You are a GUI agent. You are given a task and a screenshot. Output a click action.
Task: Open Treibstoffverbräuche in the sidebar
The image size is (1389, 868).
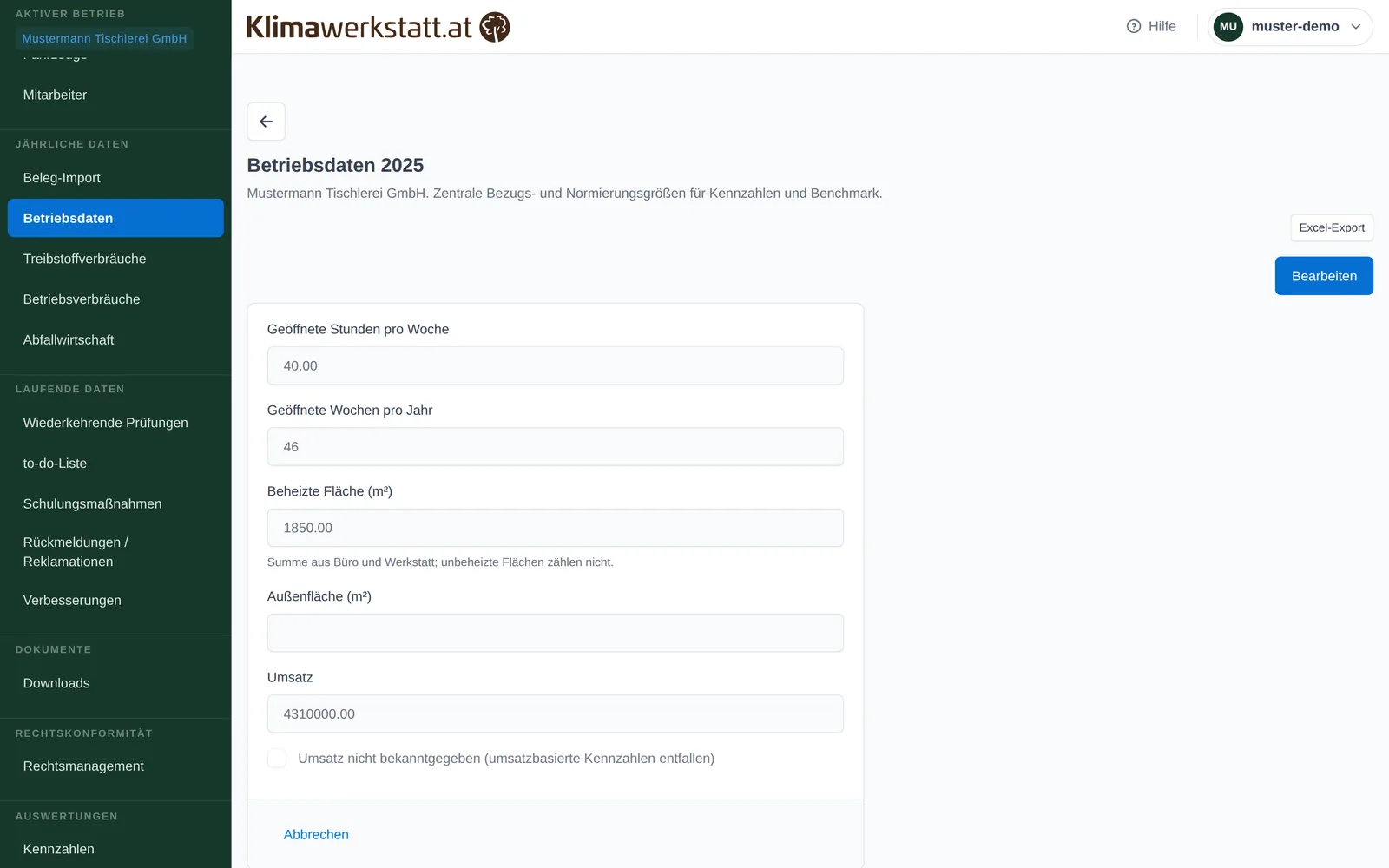(x=115, y=259)
